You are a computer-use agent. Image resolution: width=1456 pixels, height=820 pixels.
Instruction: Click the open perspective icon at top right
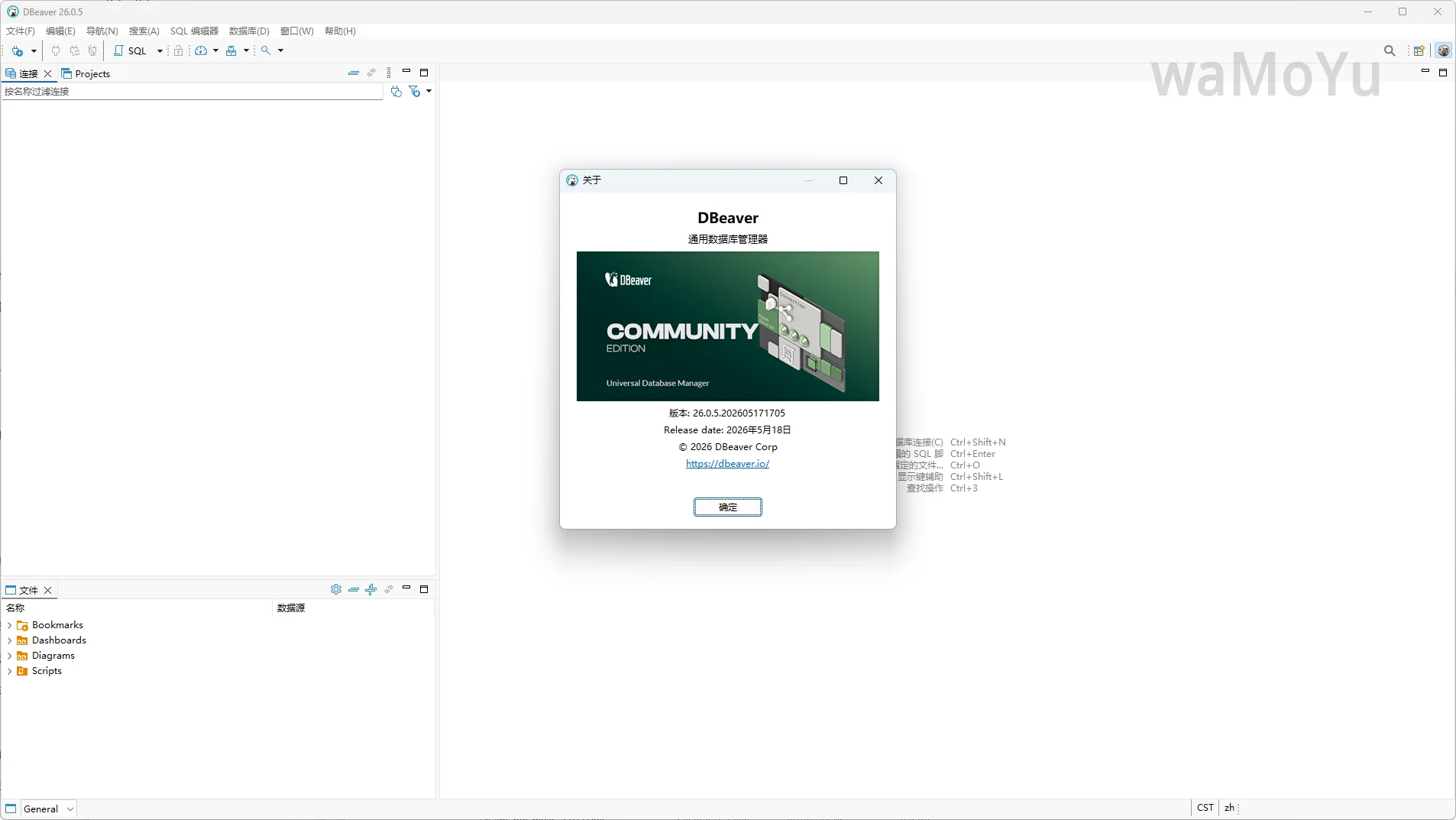click(x=1419, y=50)
